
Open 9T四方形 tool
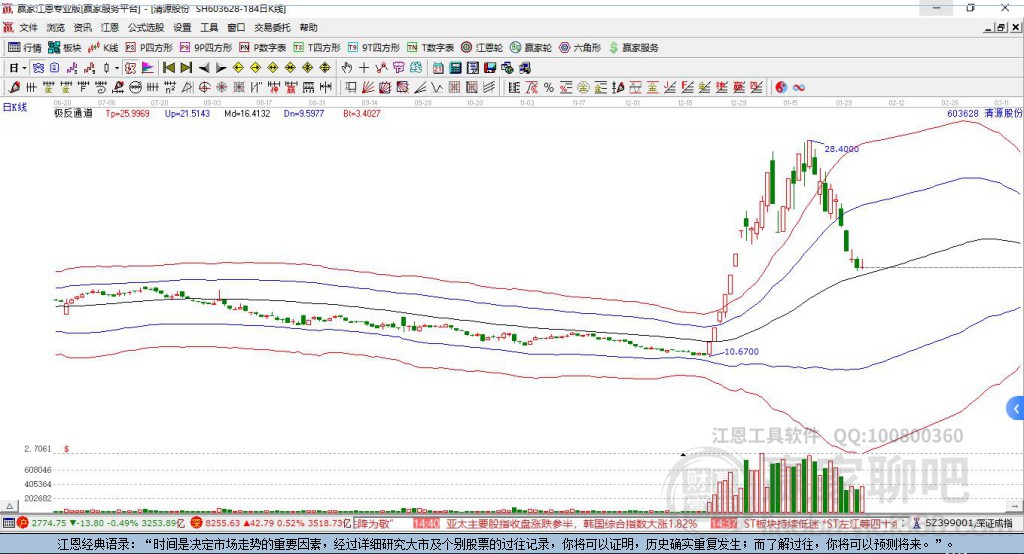[374, 48]
